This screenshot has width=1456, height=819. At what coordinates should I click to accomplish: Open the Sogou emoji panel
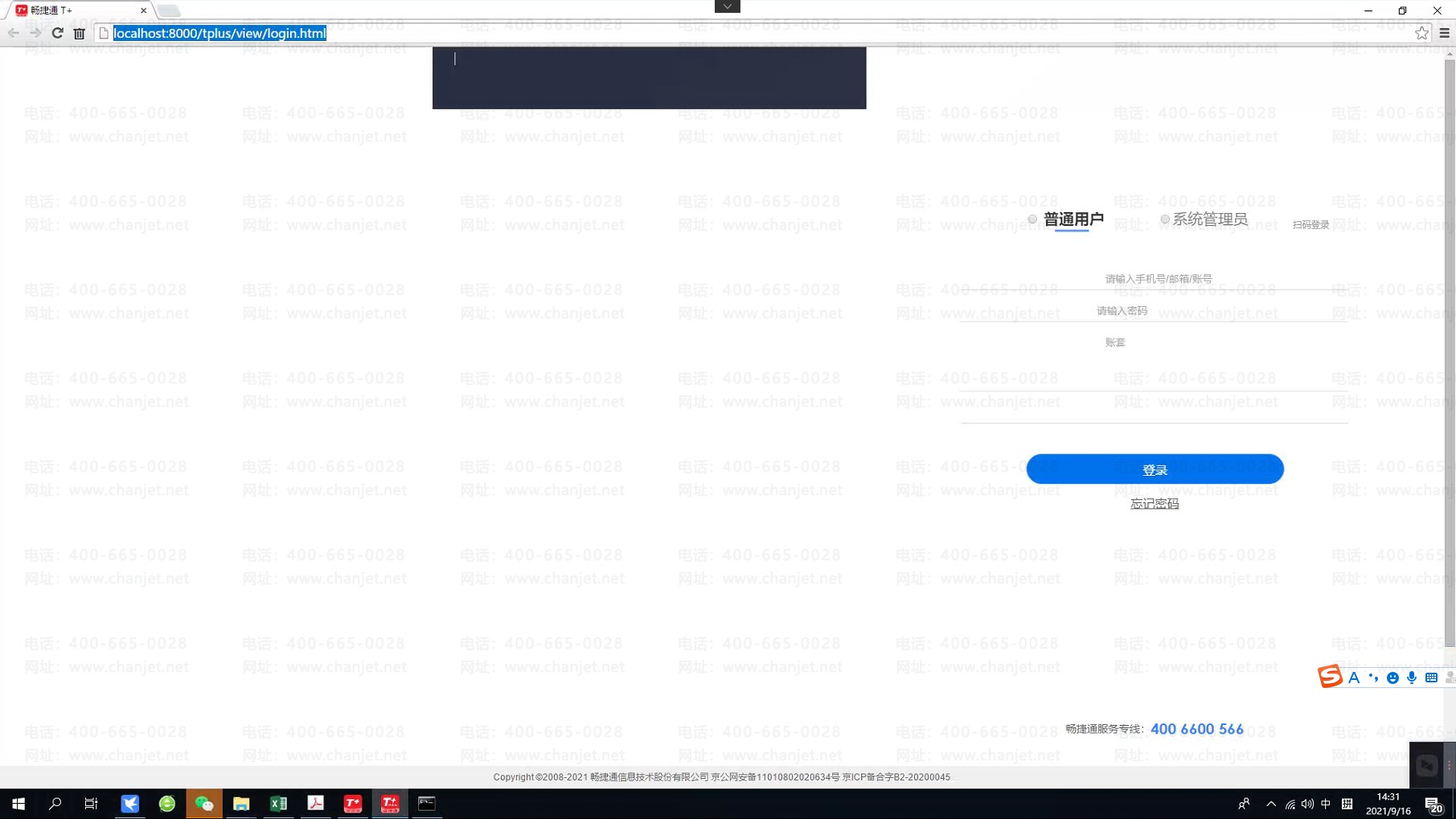click(x=1392, y=678)
